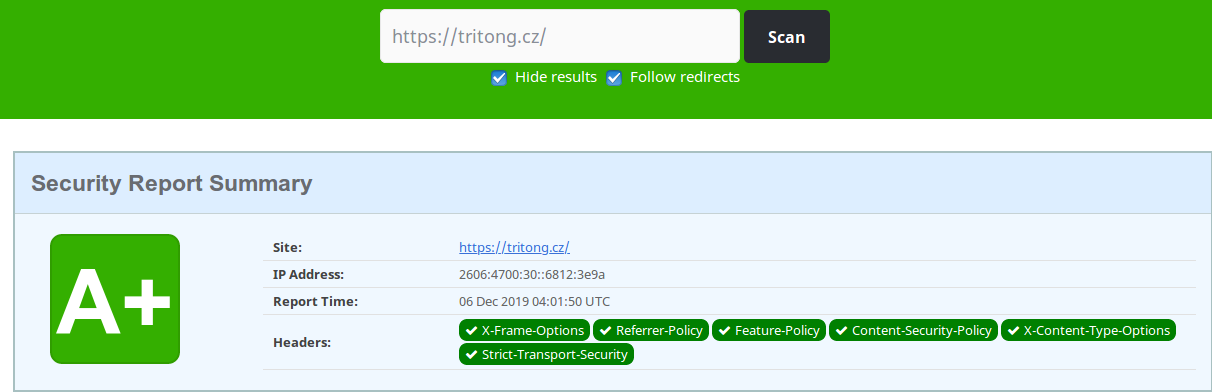Select the Strict-Transport-Security badge label
Viewport: 1212px width, 392px height.
tap(555, 354)
